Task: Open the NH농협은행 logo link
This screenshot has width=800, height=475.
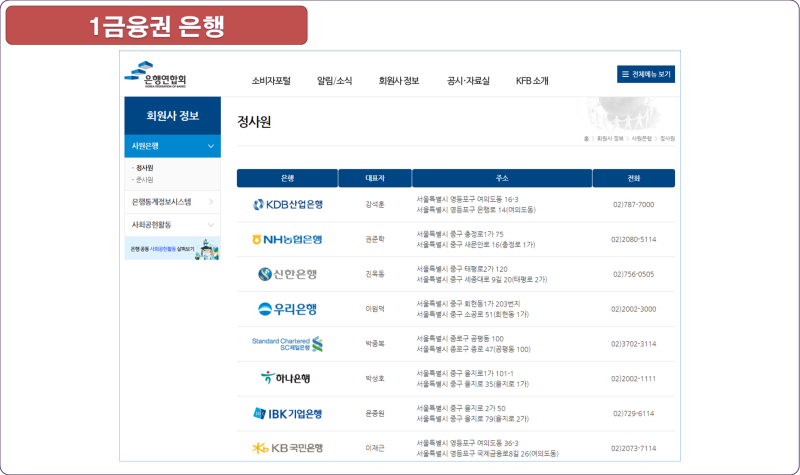Action: [x=287, y=239]
